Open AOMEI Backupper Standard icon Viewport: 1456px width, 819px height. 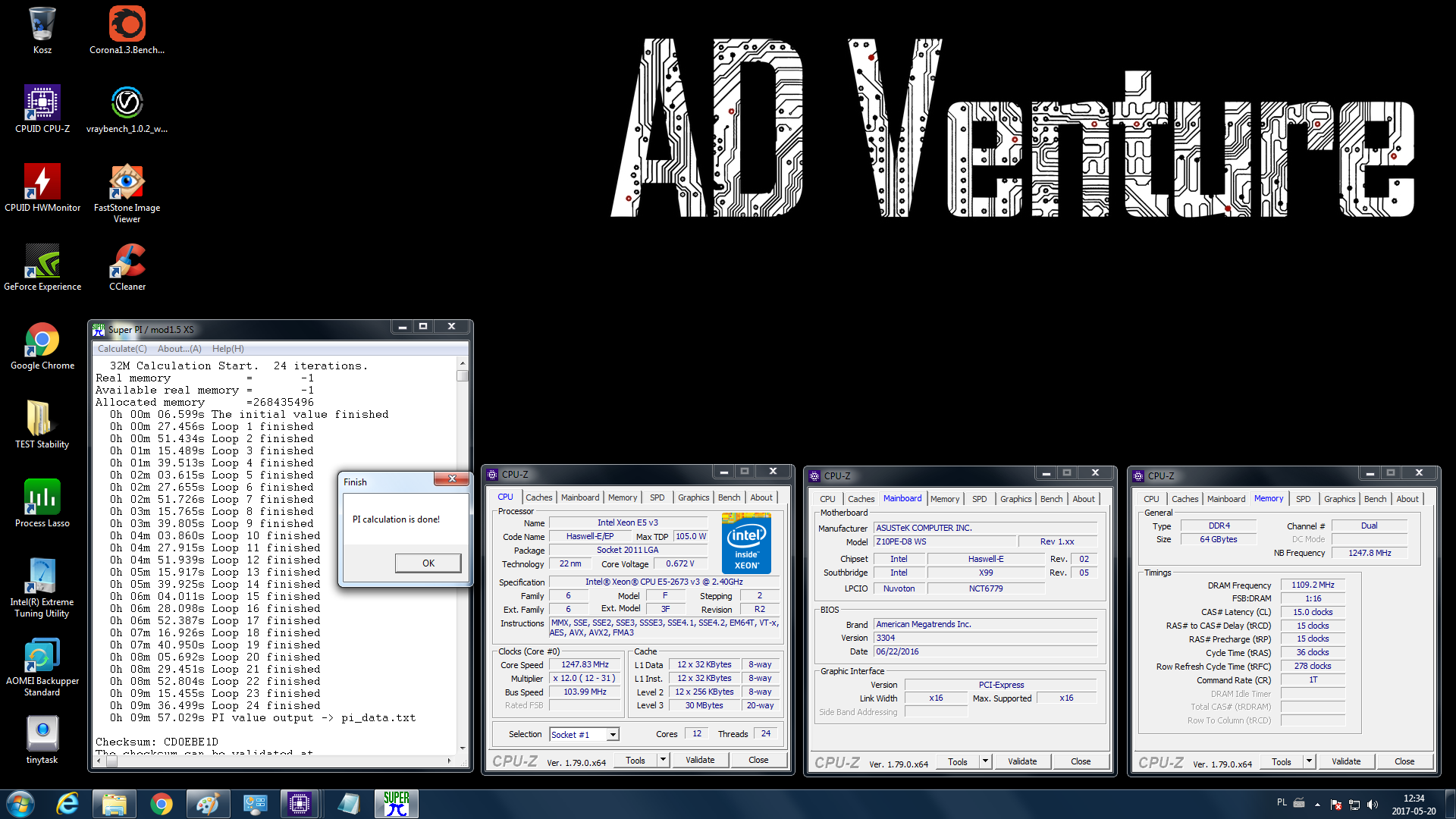[x=42, y=667]
